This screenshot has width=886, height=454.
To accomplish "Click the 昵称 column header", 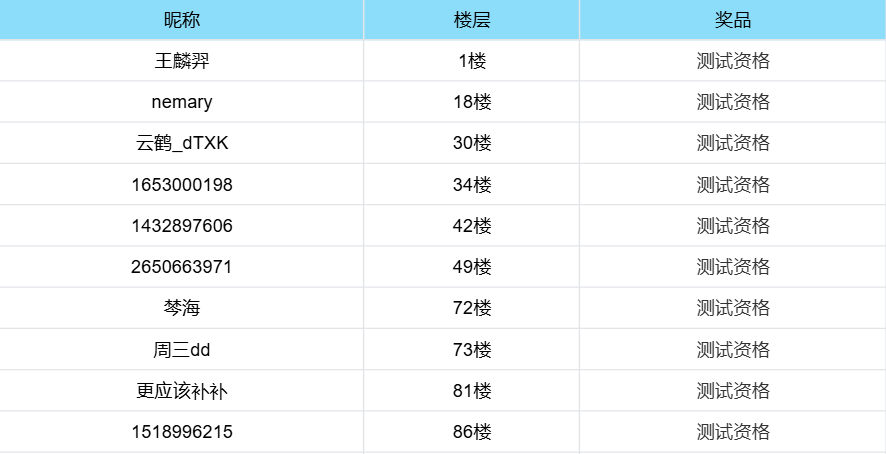I will [x=181, y=20].
